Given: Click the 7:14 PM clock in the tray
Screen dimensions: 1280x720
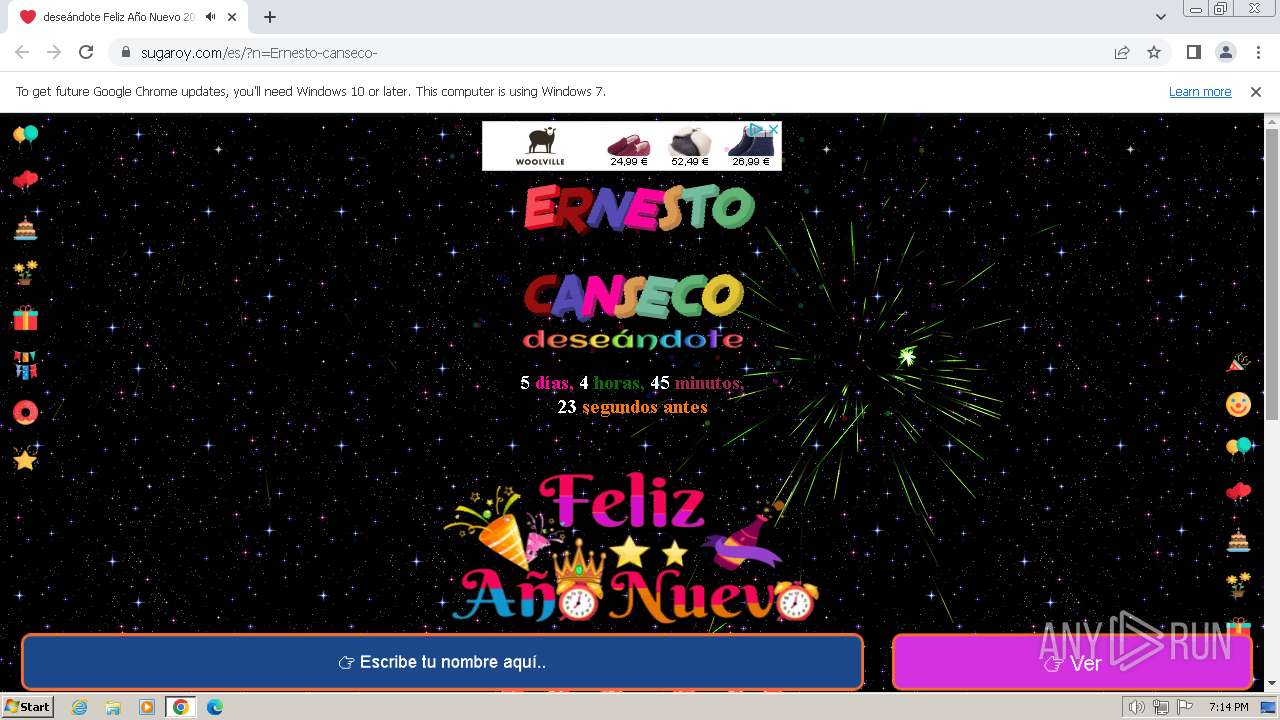Looking at the screenshot, I should tap(1228, 707).
